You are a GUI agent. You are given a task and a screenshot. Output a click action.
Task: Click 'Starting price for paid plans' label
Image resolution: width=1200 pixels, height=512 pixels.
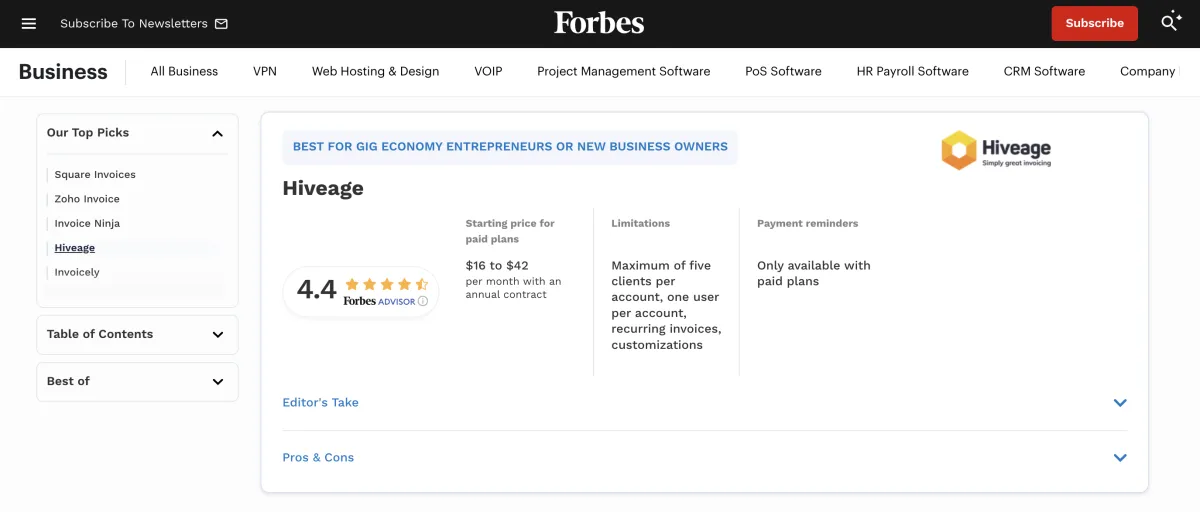pos(510,231)
